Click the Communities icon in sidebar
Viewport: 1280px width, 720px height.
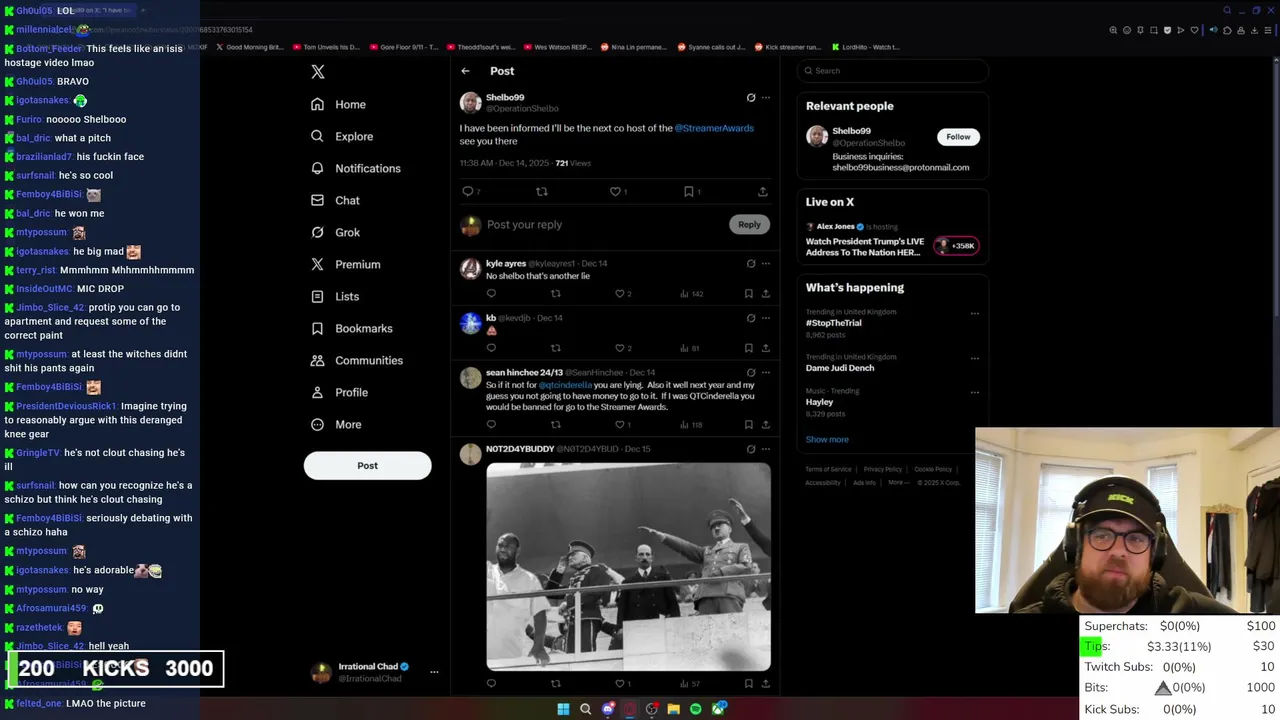(x=317, y=360)
